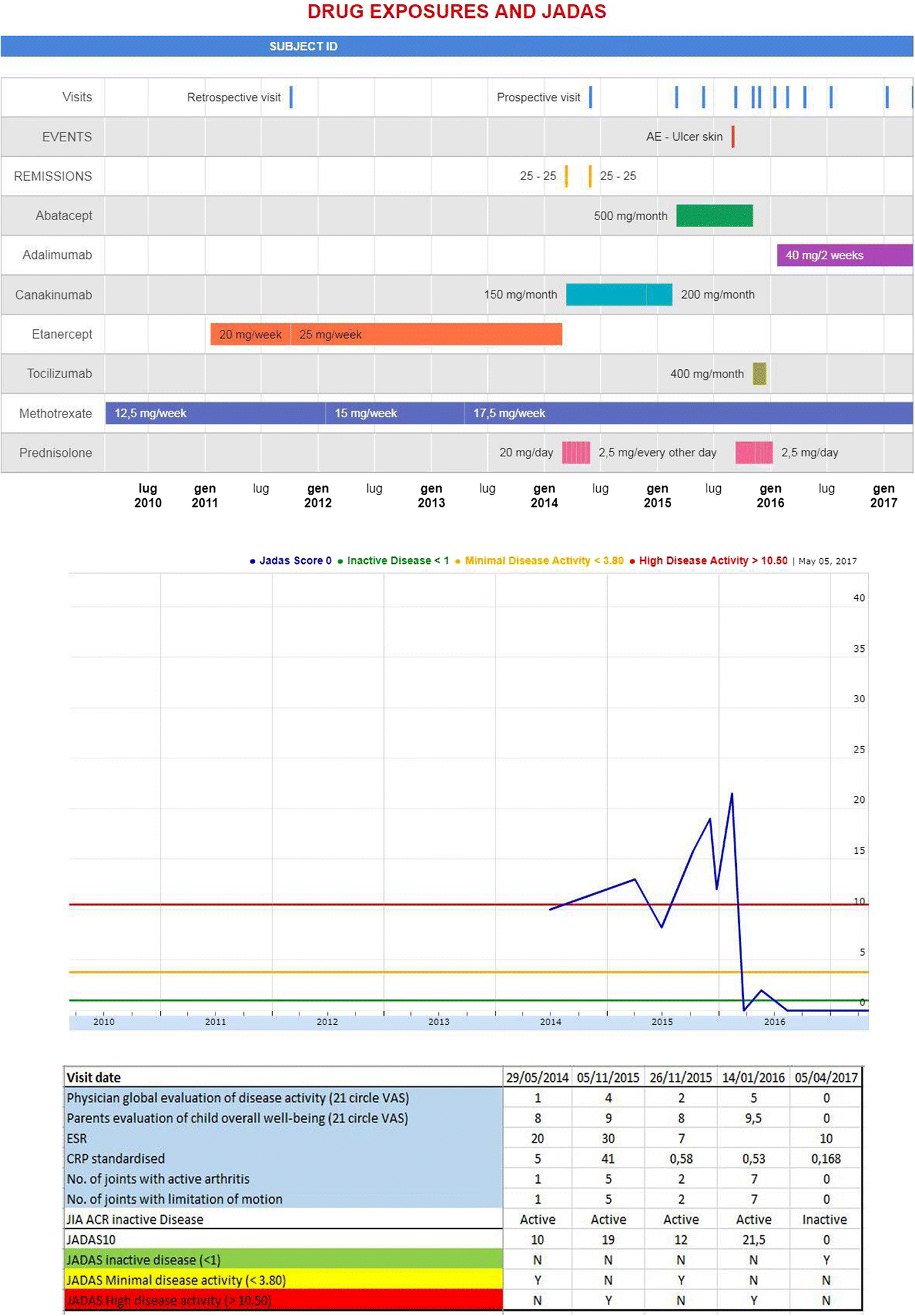Click the Methotrexate row label
The image size is (915, 1316).
pos(55,414)
